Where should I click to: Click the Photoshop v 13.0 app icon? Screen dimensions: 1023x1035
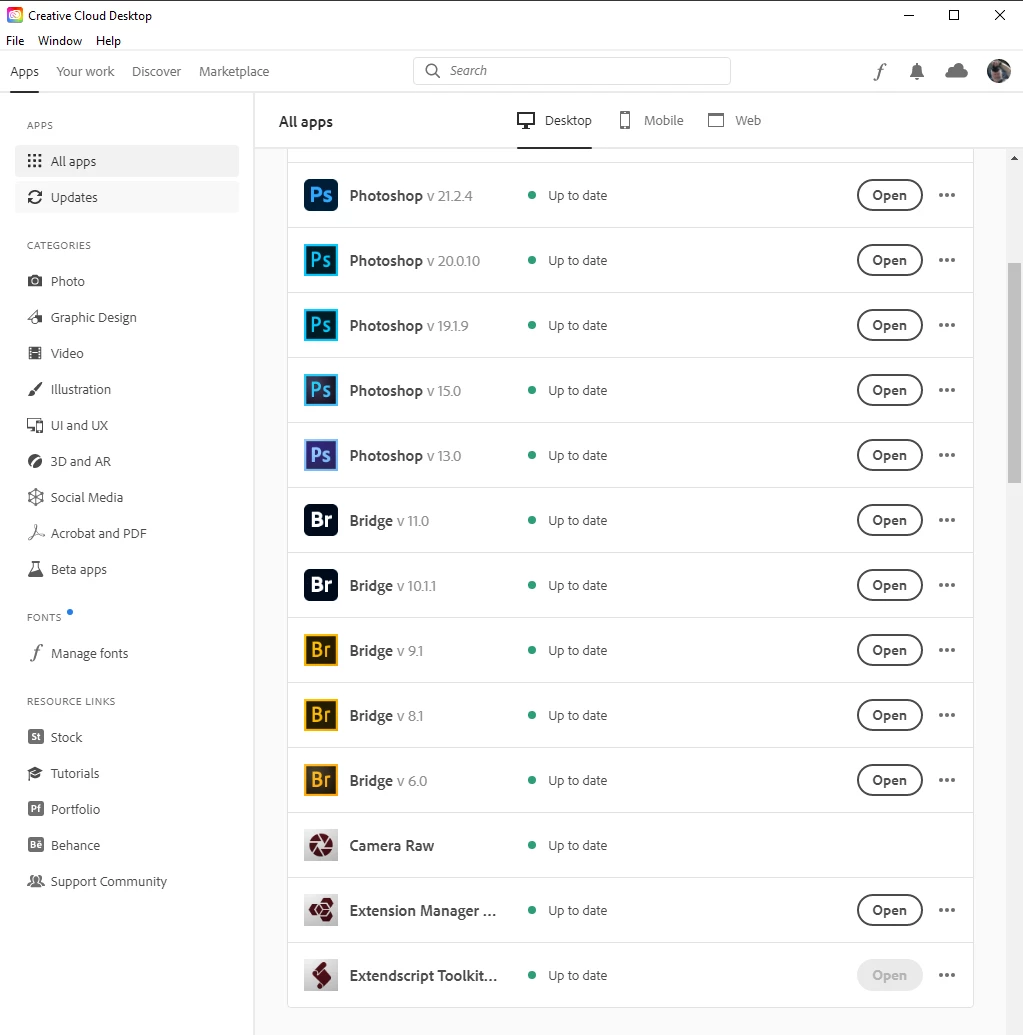point(321,455)
